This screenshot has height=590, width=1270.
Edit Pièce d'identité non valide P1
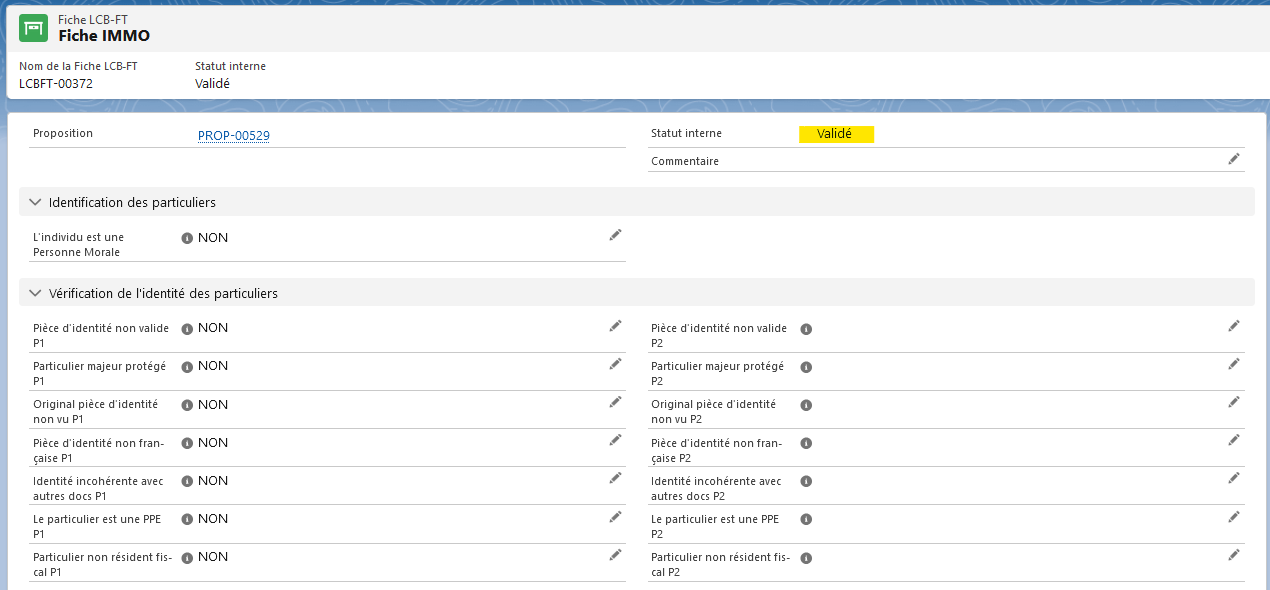click(x=615, y=326)
